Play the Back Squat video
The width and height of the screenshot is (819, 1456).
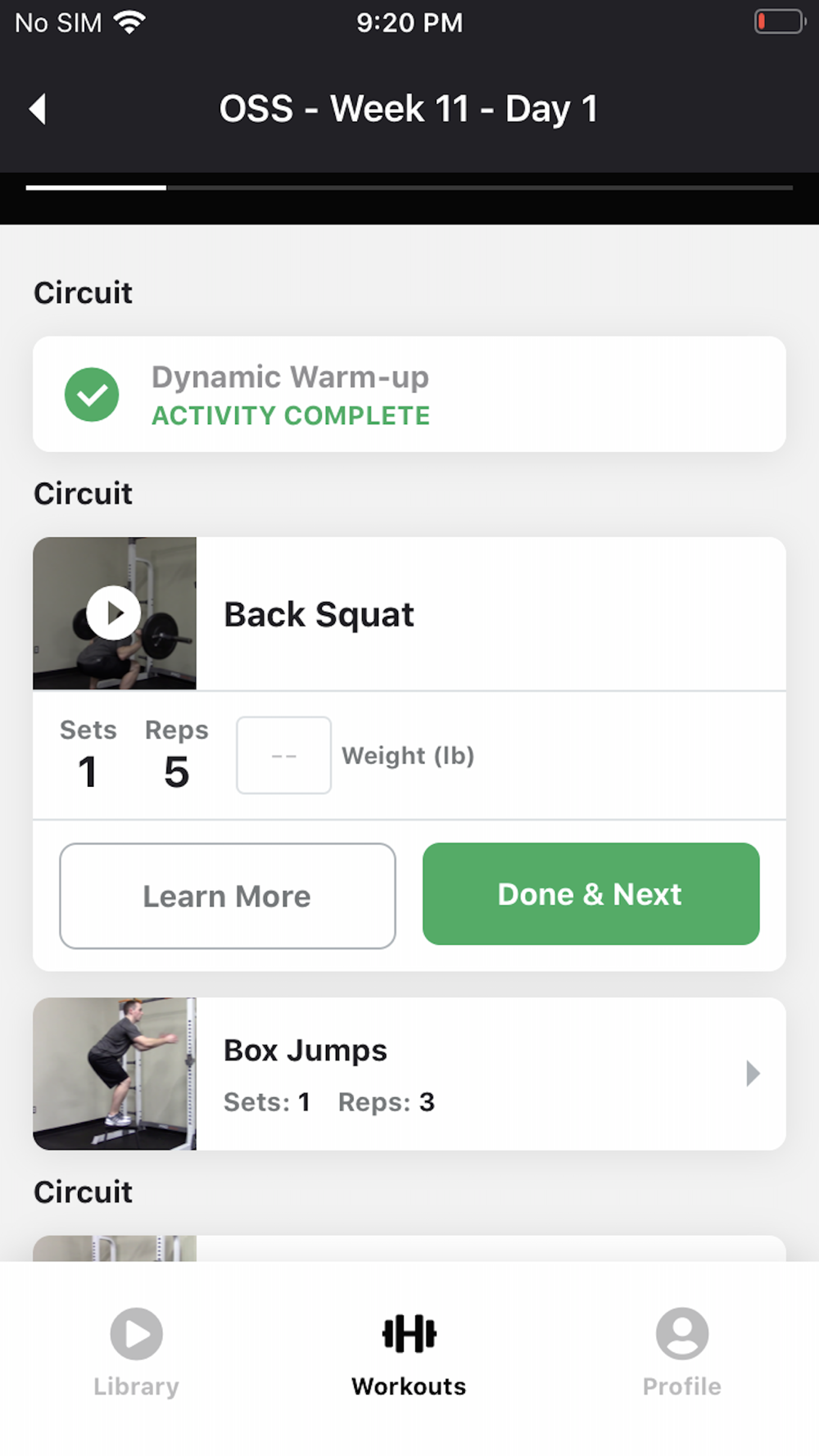tap(113, 613)
